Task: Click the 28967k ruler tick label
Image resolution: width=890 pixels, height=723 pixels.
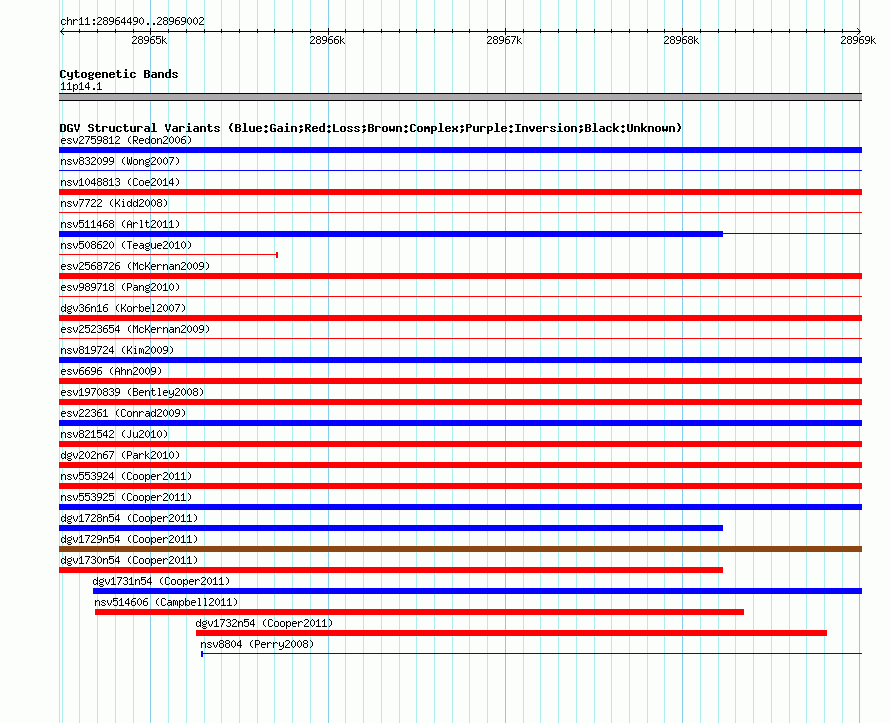Action: tap(504, 40)
